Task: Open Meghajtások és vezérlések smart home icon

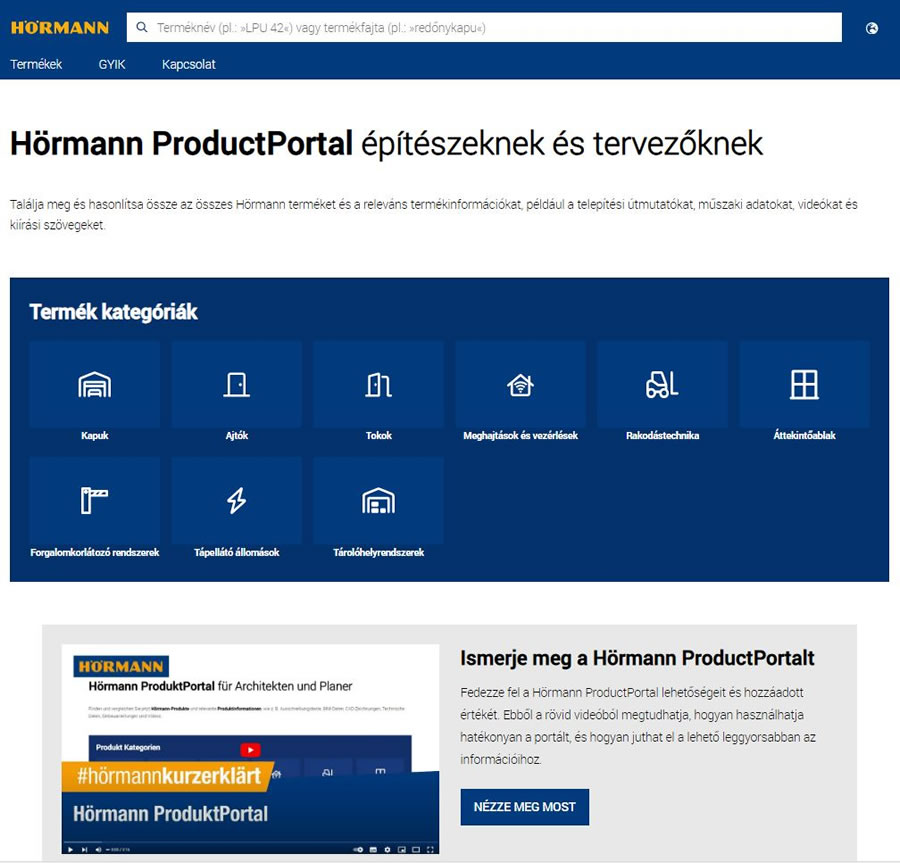Action: click(521, 384)
